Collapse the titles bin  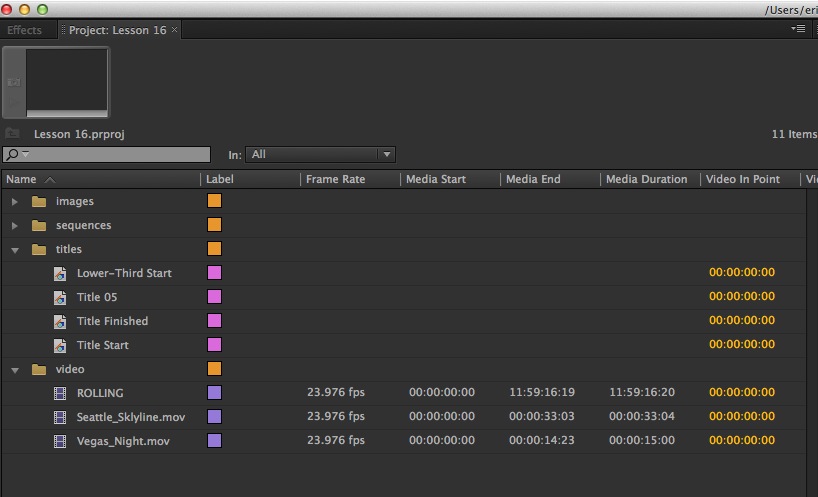pos(15,250)
